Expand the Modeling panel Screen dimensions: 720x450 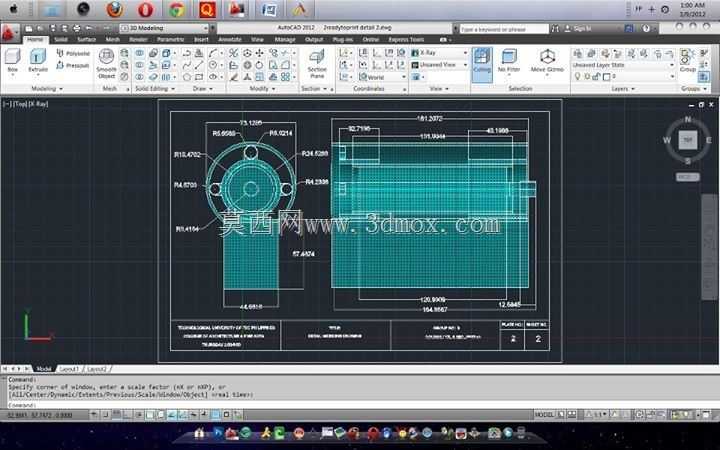47,88
